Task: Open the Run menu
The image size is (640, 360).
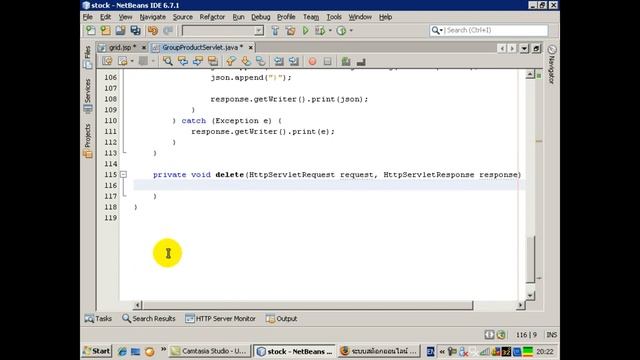Action: (x=238, y=17)
